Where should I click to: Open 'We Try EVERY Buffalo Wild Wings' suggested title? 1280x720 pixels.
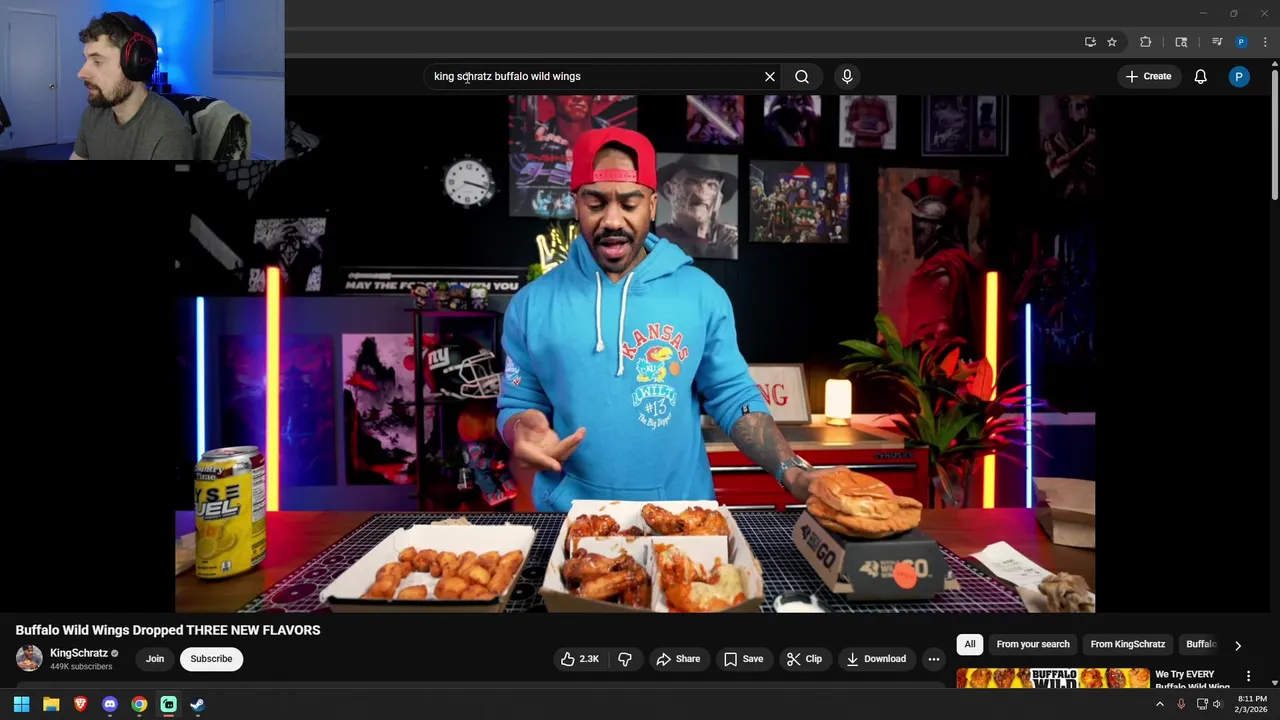pos(1192,680)
